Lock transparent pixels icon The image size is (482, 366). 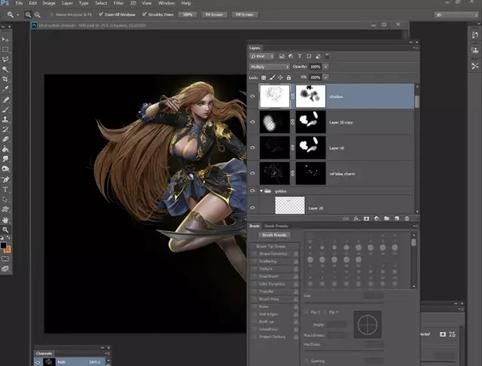click(263, 77)
